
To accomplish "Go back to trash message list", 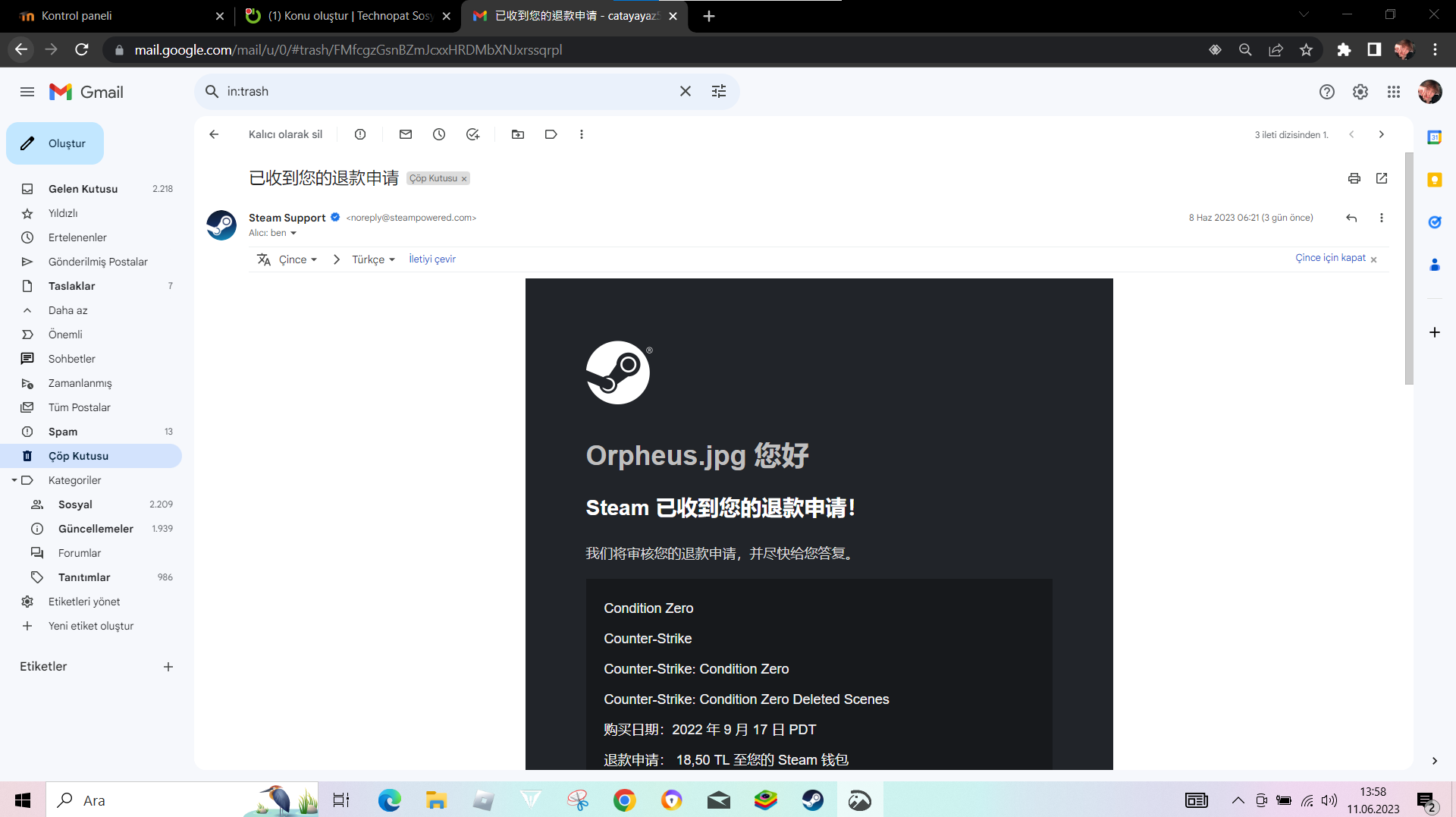I will click(x=214, y=134).
